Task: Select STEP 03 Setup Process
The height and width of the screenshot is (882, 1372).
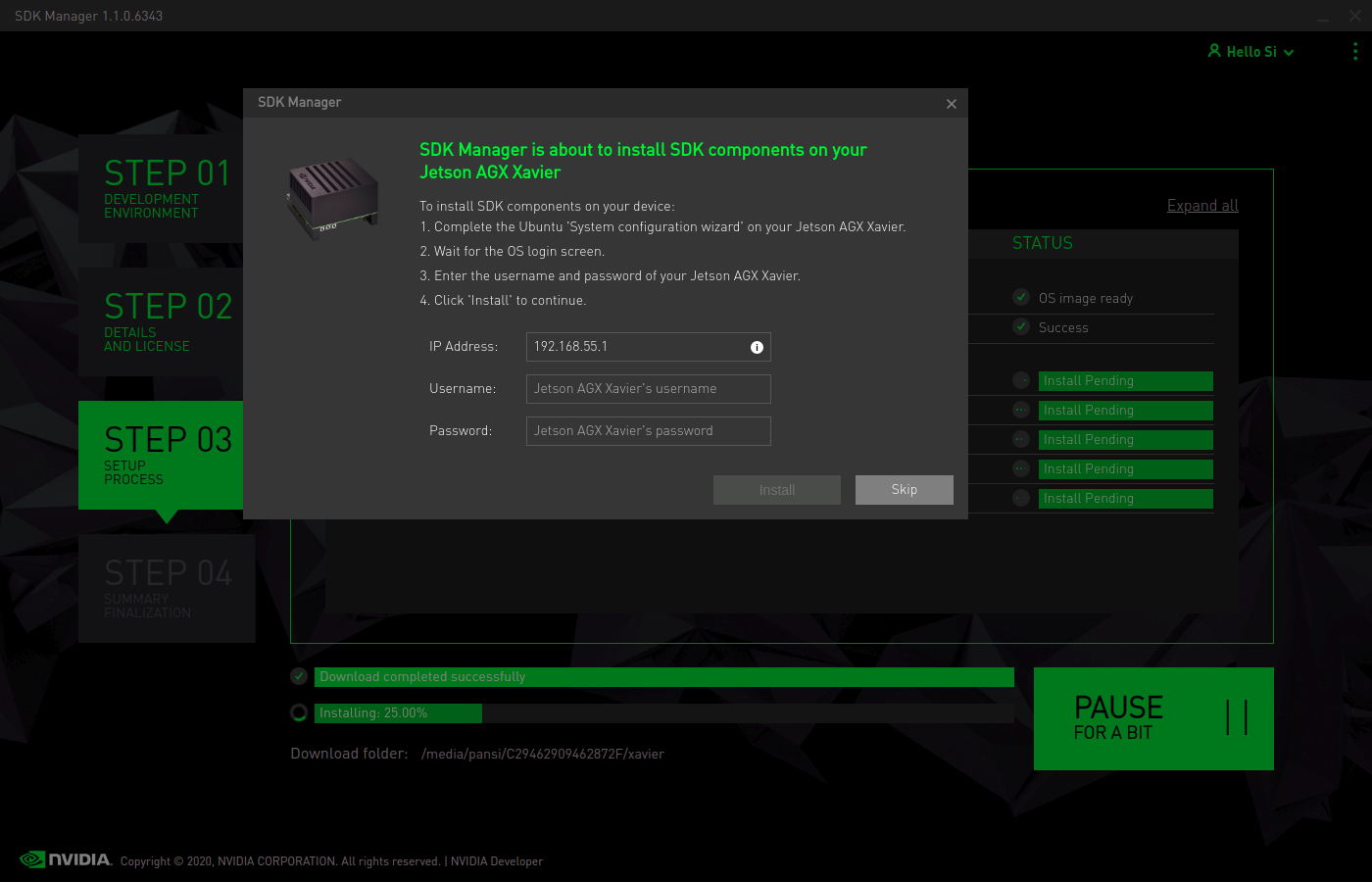Action: 161,455
